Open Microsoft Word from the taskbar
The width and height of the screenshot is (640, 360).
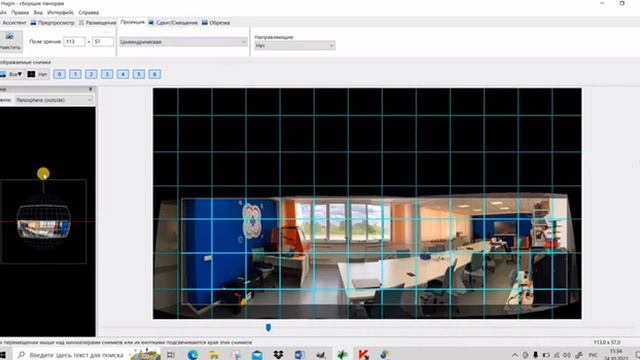300,355
